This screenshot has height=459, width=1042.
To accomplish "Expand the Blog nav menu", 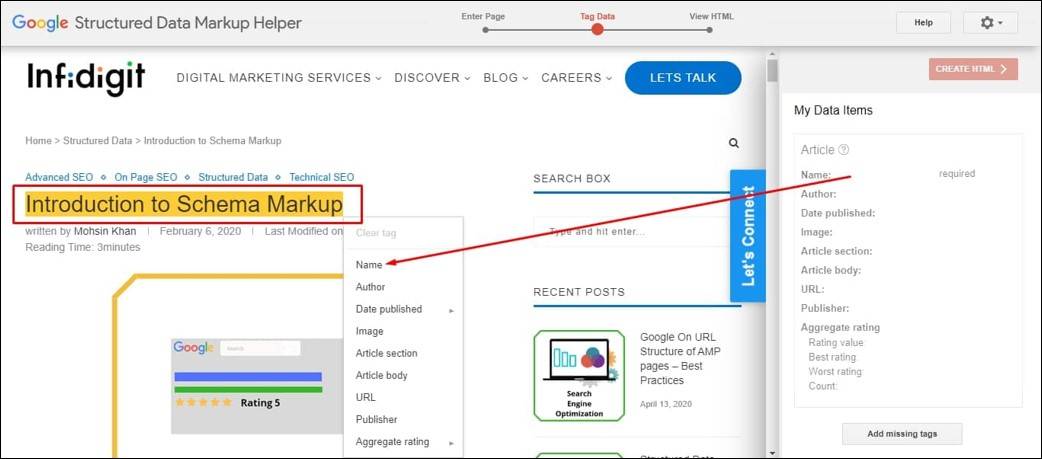I will [506, 78].
